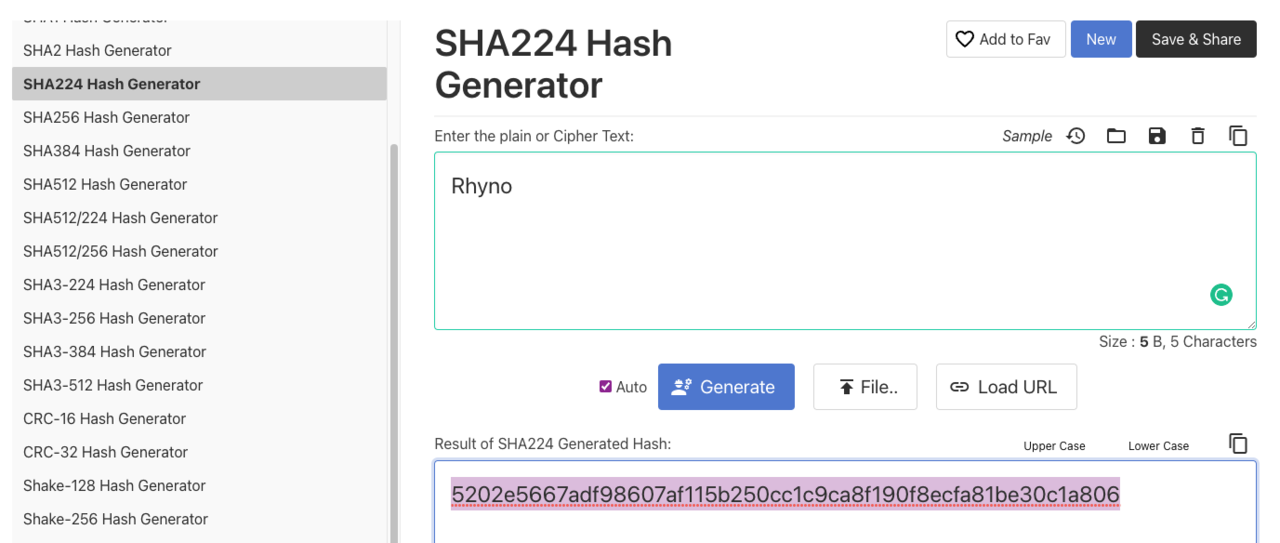Open file via folder icon above input
Viewport: 1280px width, 543px height.
coord(1117,136)
